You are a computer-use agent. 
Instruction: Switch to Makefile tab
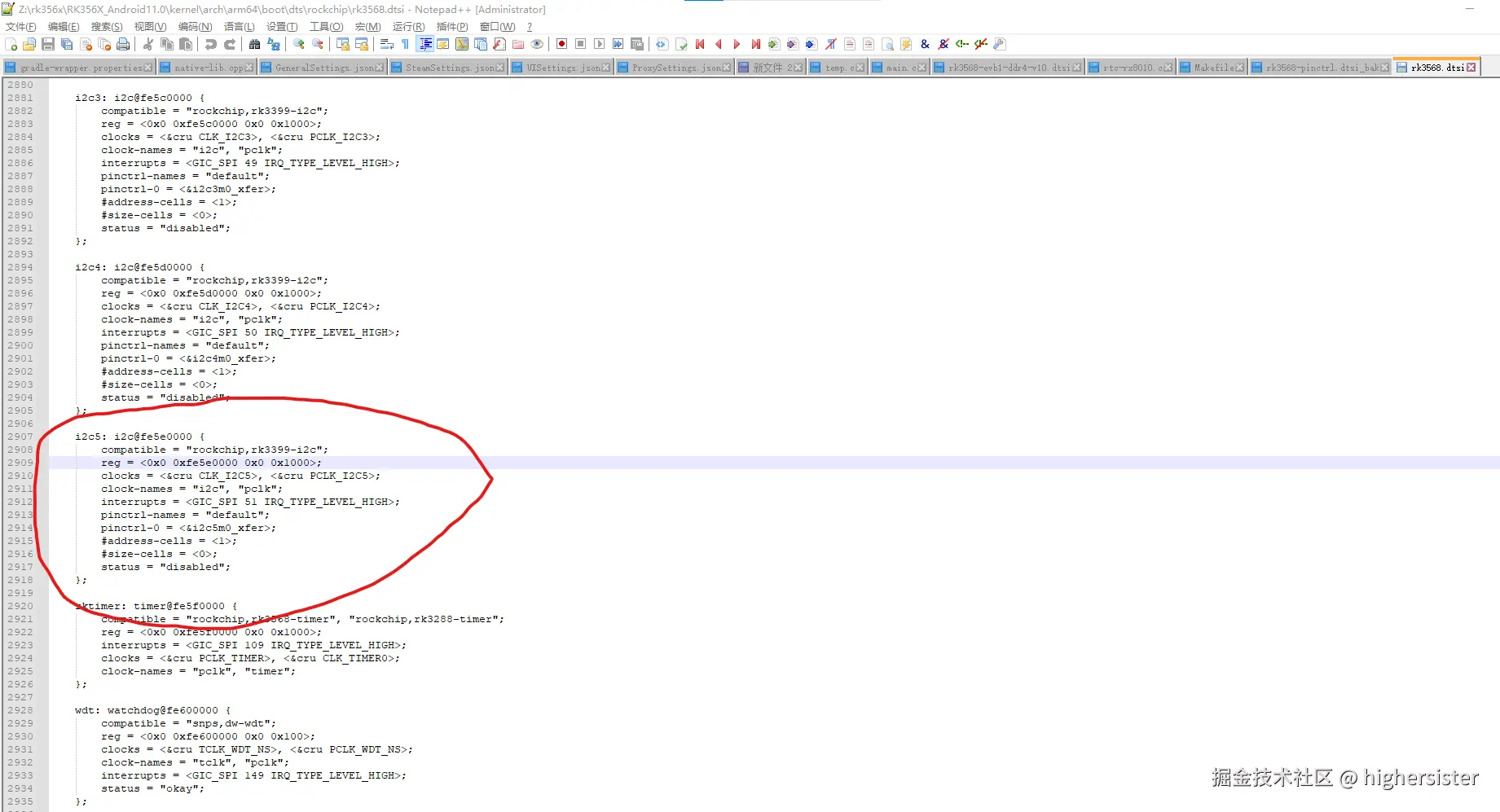pyautogui.click(x=1212, y=68)
